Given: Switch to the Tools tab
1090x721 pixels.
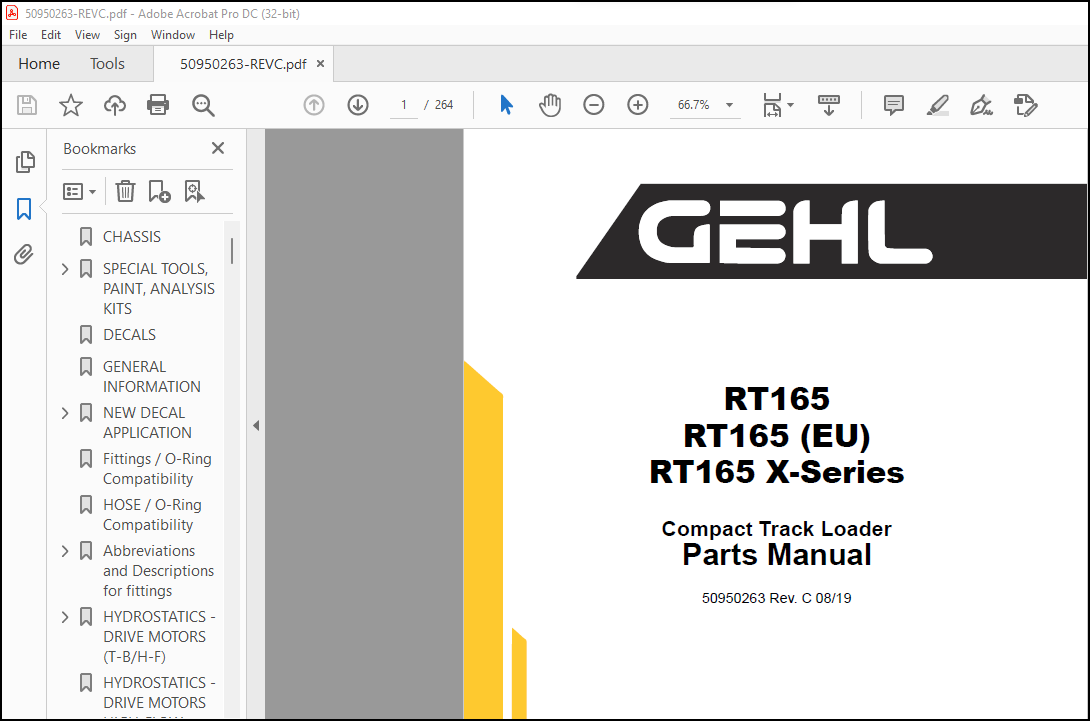Looking at the screenshot, I should pyautogui.click(x=107, y=64).
